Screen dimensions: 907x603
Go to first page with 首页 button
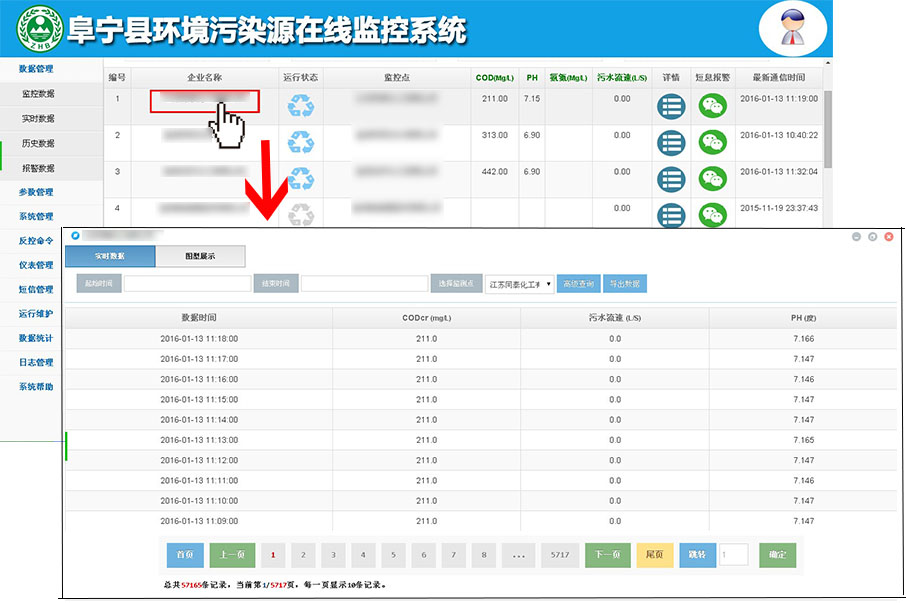(185, 554)
